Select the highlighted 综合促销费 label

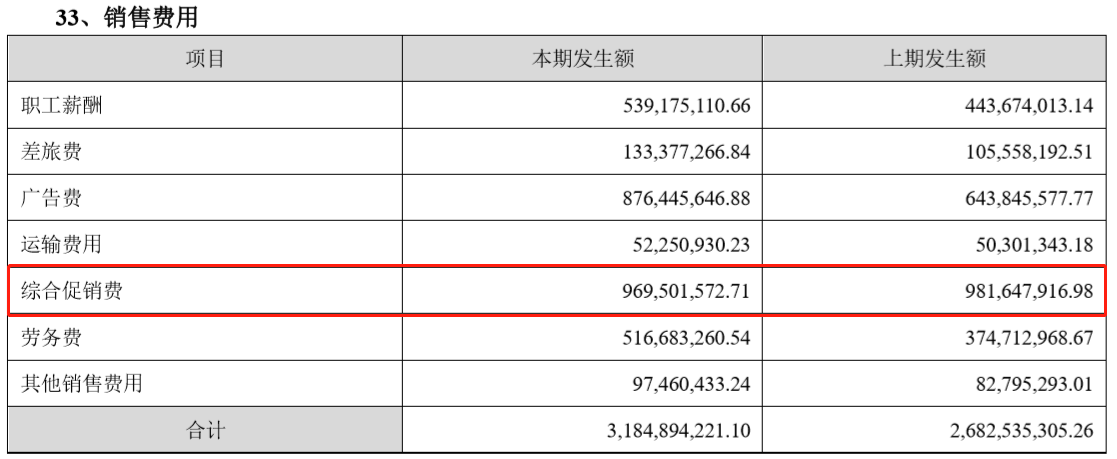coord(72,291)
